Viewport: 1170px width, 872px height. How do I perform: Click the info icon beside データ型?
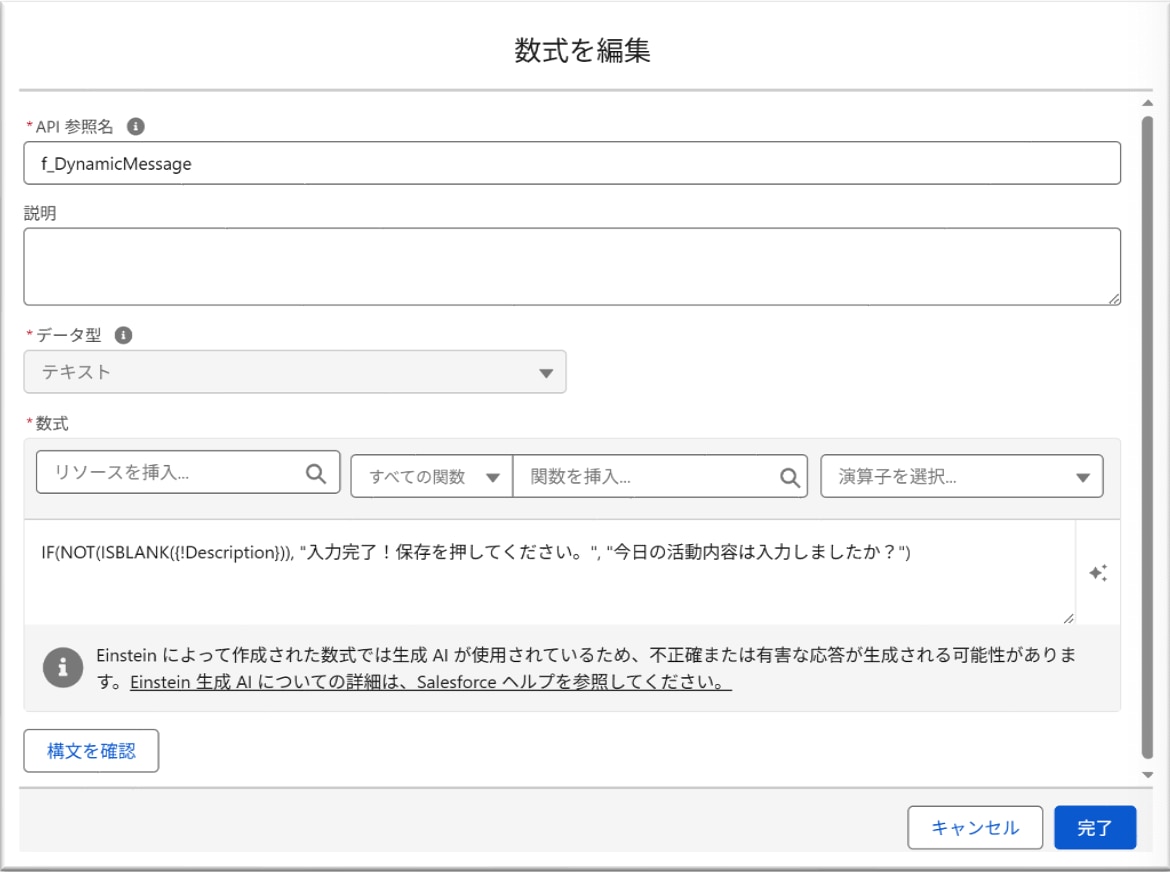(123, 335)
